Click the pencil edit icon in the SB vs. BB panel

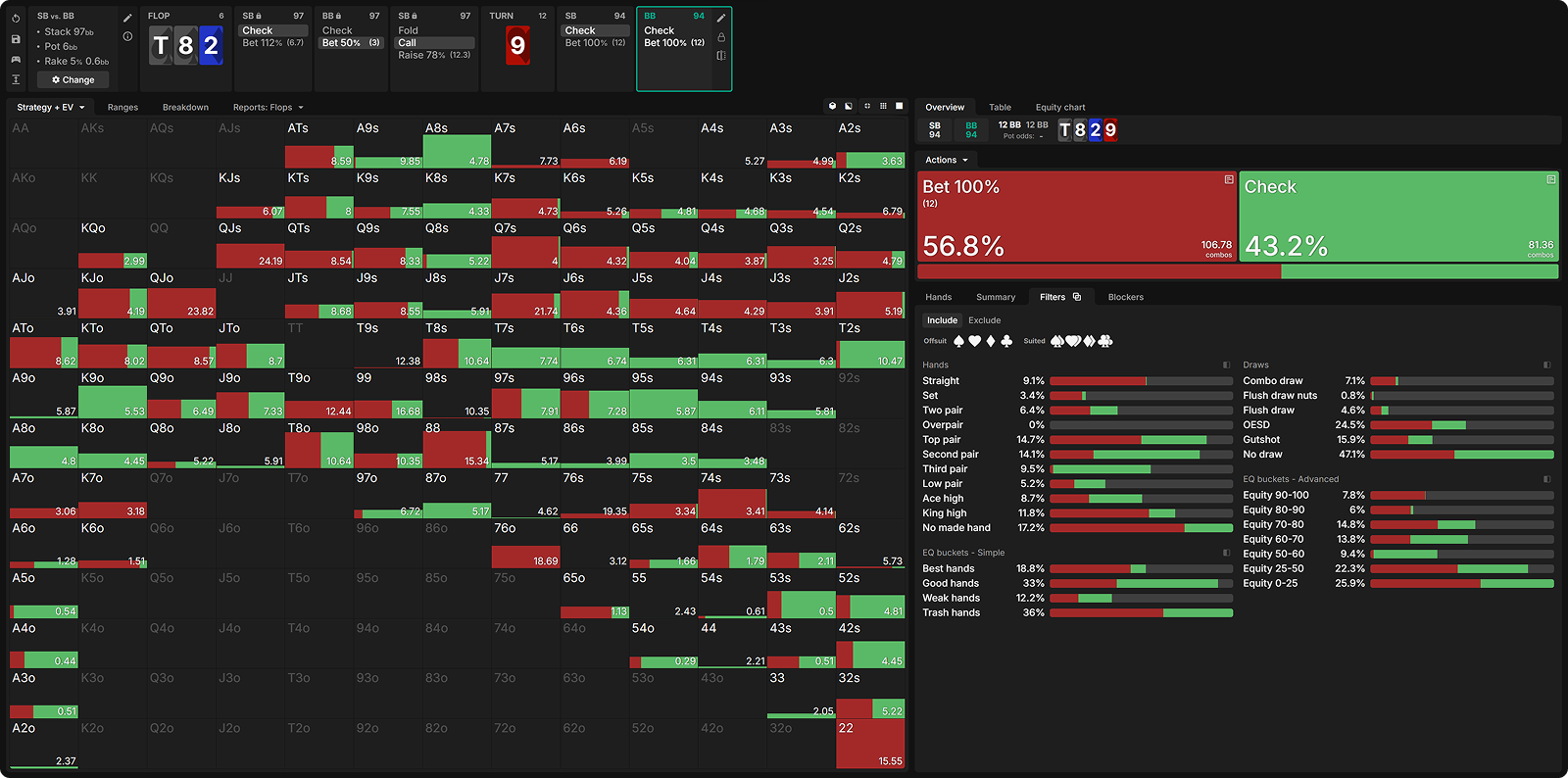(127, 18)
